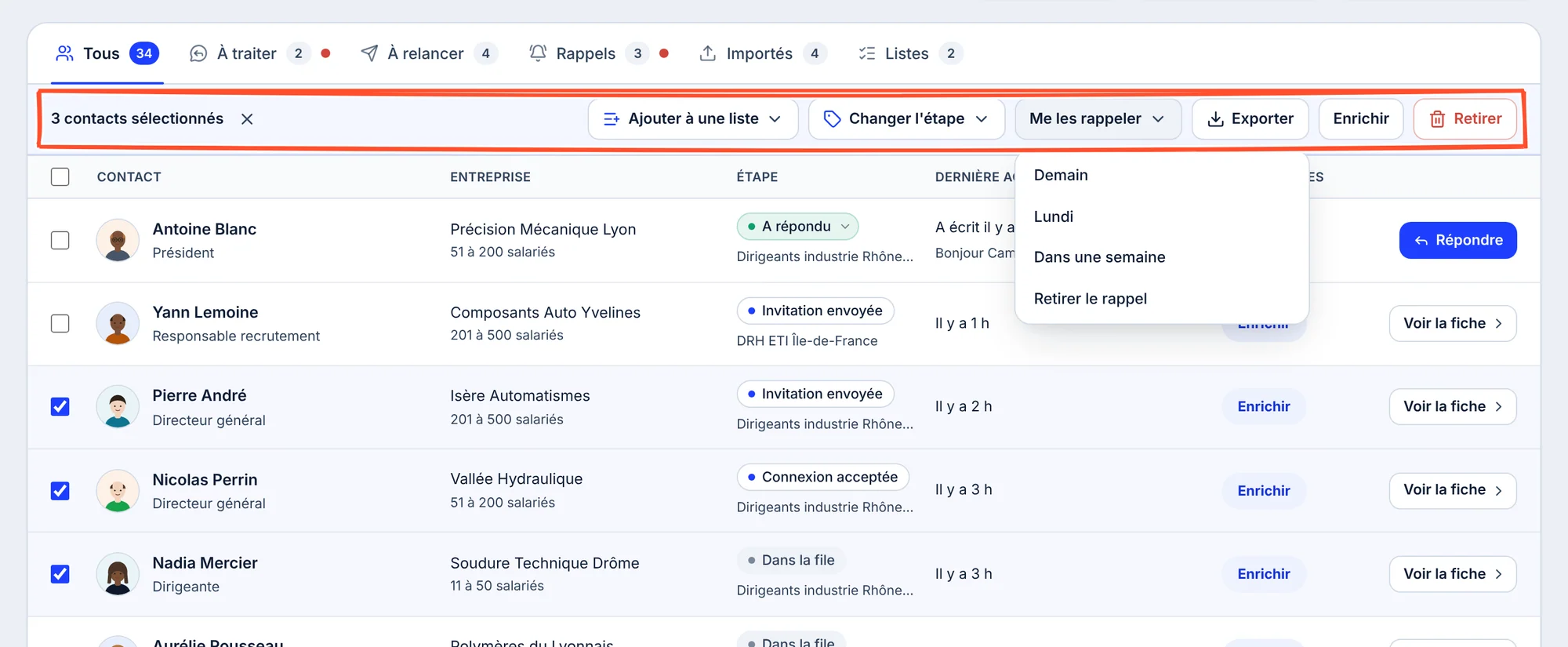Check Antoine Blanc's row checkbox

[x=60, y=240]
